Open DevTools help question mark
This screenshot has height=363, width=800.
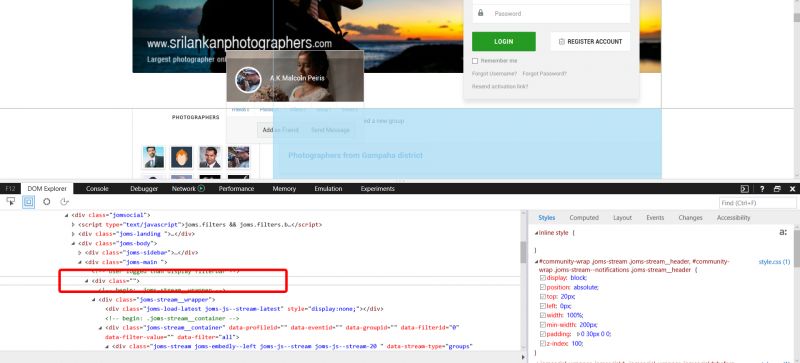pos(762,189)
